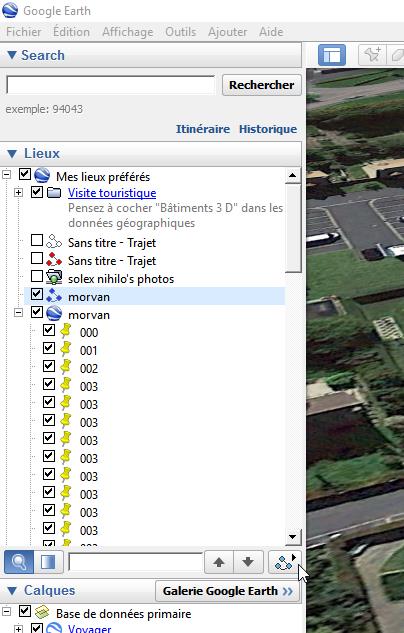Open the Fichier menu
The width and height of the screenshot is (404, 633).
[x=24, y=31]
